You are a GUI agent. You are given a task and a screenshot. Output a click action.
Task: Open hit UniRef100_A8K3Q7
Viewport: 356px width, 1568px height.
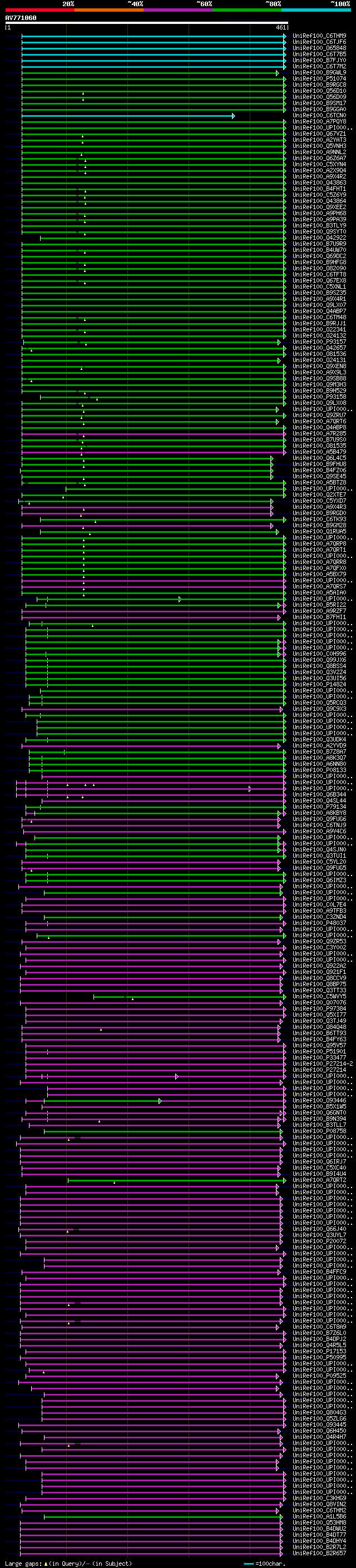click(x=319, y=758)
